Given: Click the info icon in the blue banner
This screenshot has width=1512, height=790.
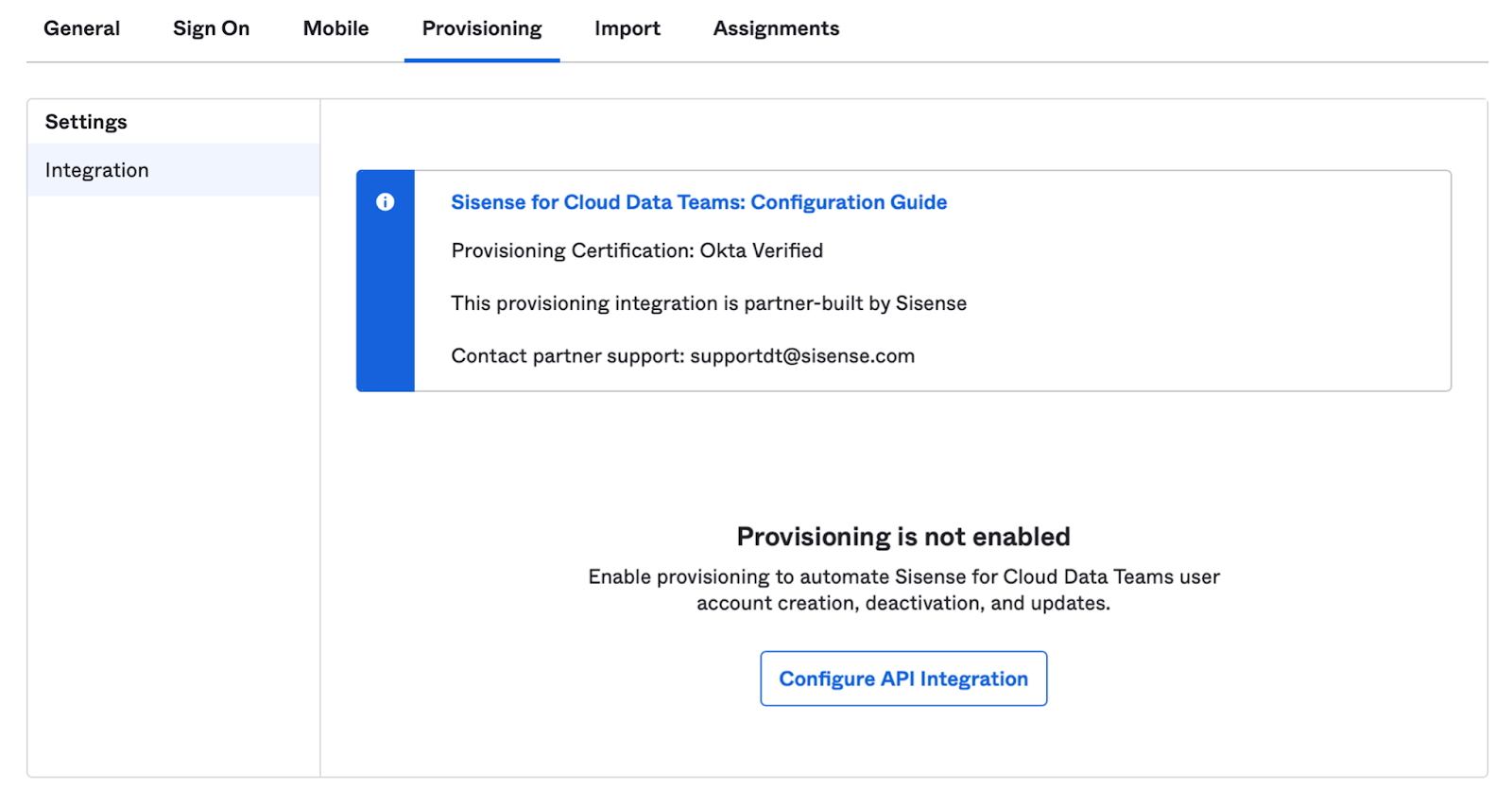Looking at the screenshot, I should (385, 201).
